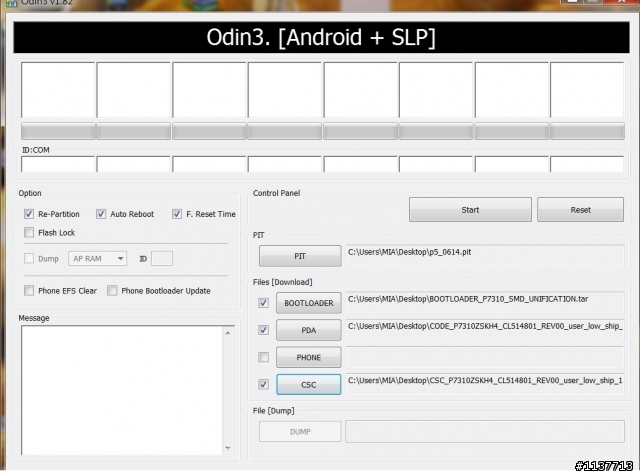Click the first ID:COM port box
640x474 pixels.
[x=58, y=164]
